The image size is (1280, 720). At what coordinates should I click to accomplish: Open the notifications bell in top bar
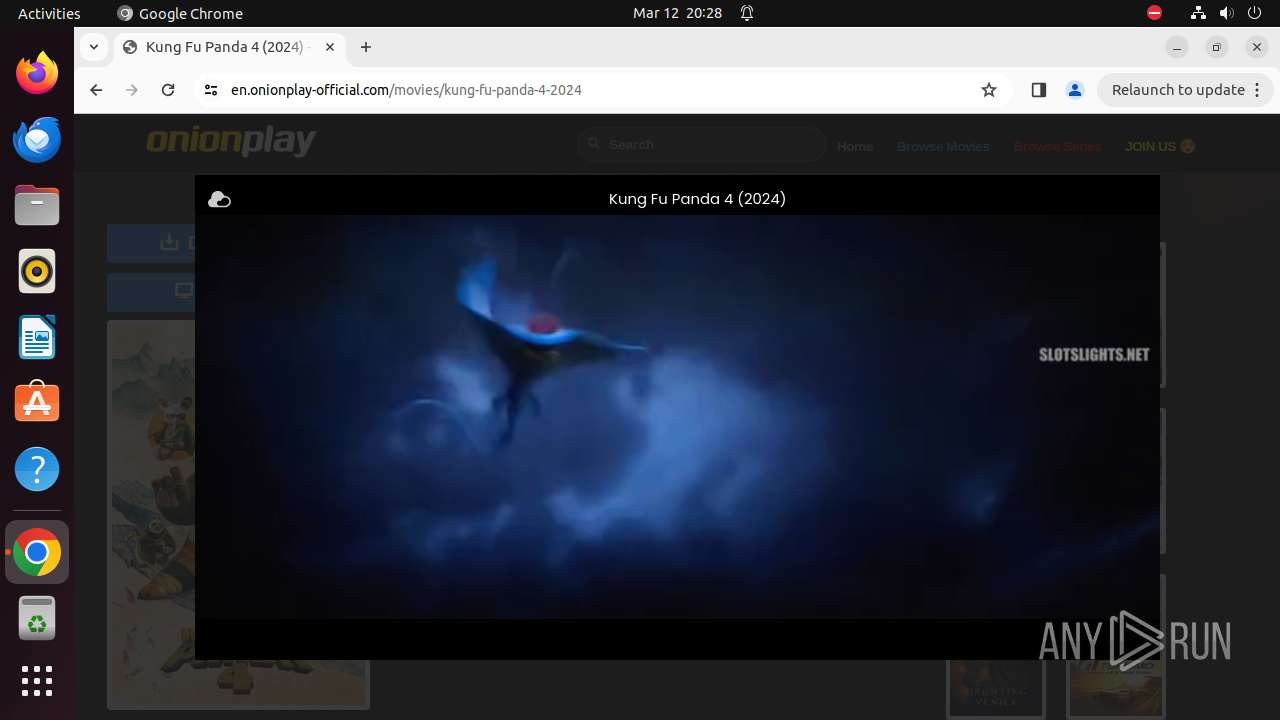747,13
